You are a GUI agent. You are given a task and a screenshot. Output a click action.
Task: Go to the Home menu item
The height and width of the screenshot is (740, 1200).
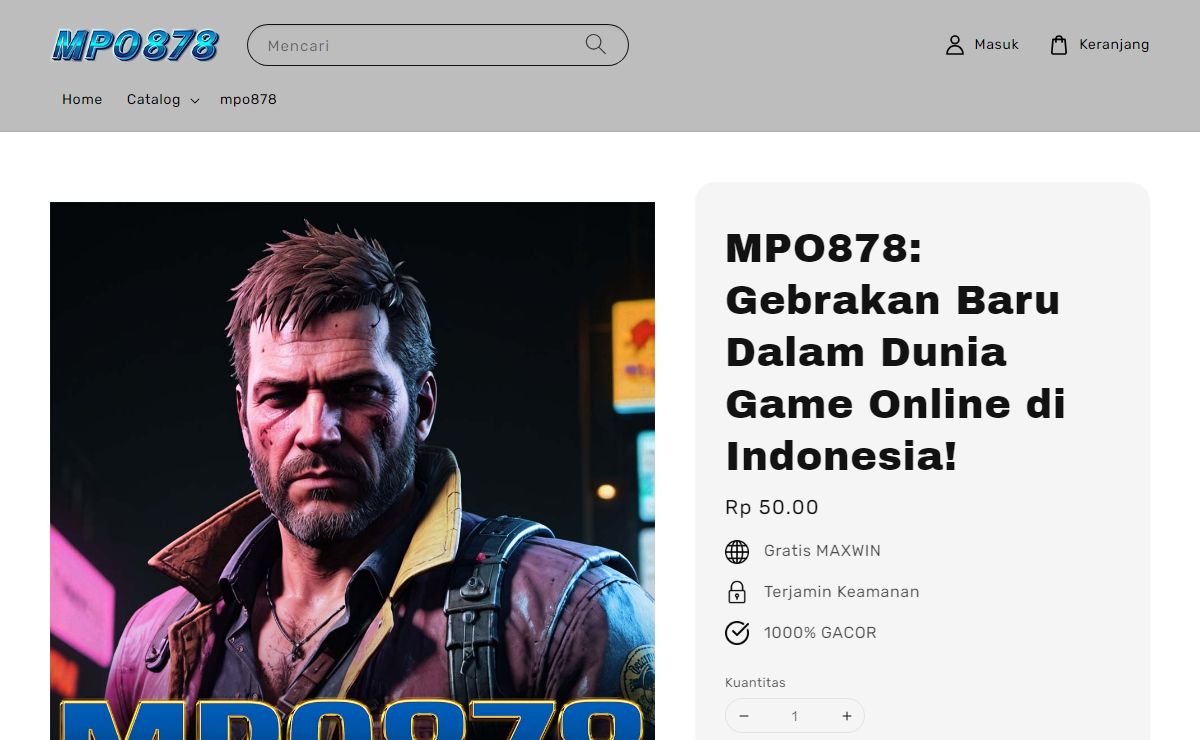coord(82,99)
